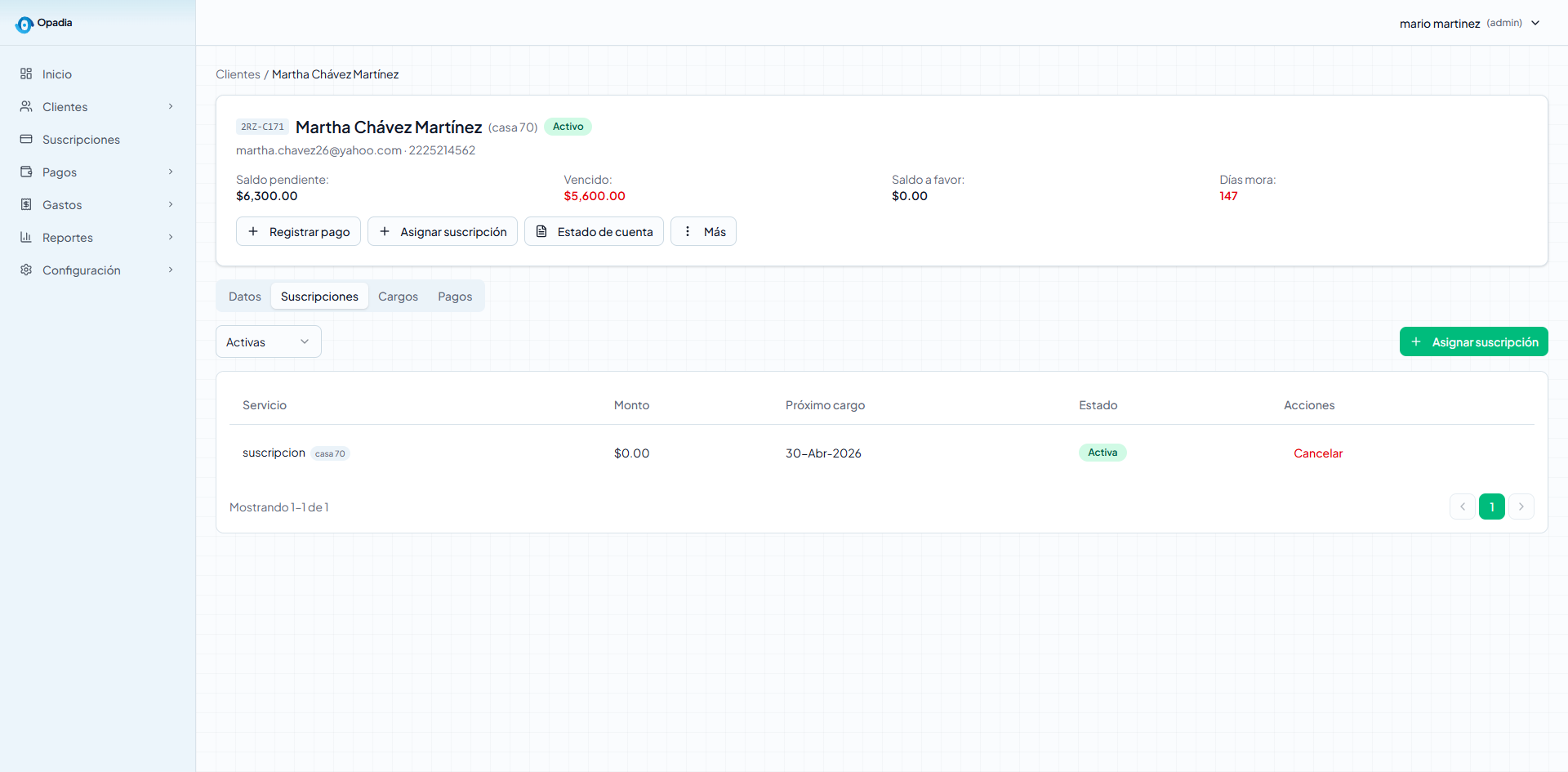Click the Configuración gear icon
The height and width of the screenshot is (772, 1568).
pos(26,270)
